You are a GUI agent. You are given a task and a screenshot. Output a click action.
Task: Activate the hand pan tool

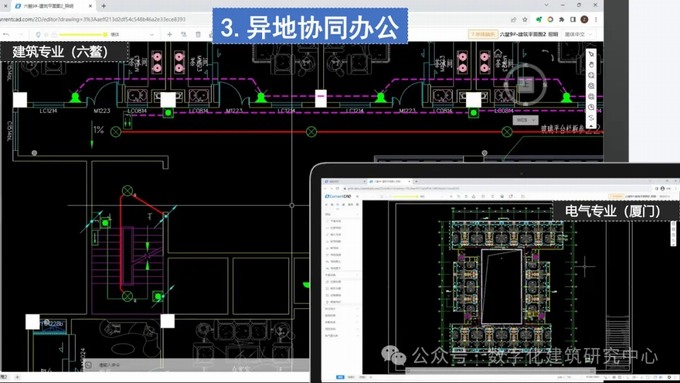[591, 65]
